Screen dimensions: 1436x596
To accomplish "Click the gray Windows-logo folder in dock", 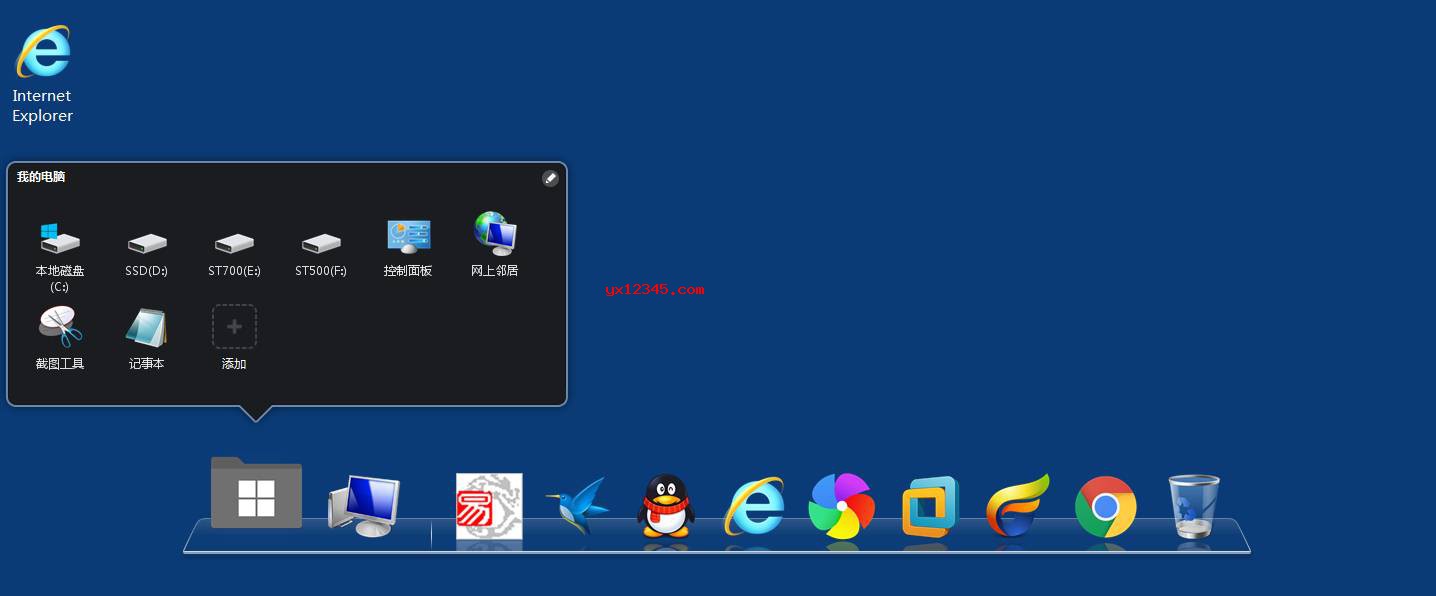I will click(256, 492).
